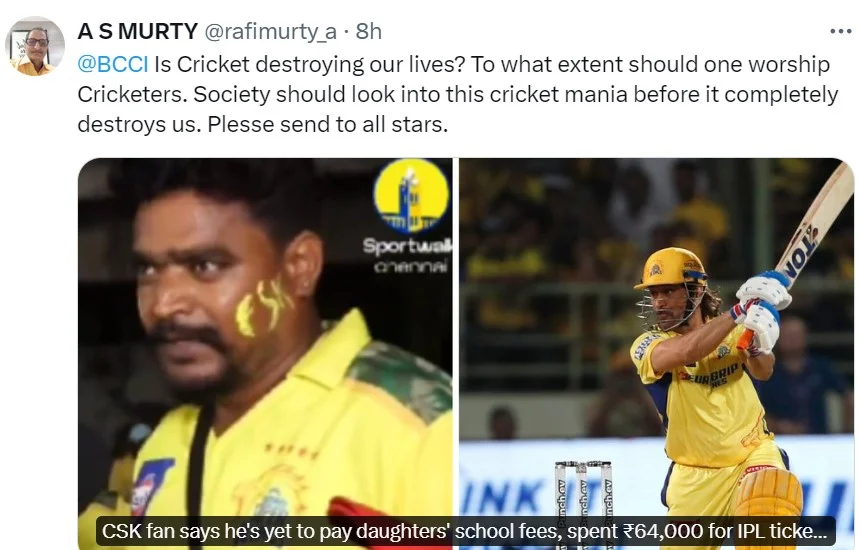The width and height of the screenshot is (861, 550).
Task: Click the cricket bat in the photo
Action: [x=812, y=227]
